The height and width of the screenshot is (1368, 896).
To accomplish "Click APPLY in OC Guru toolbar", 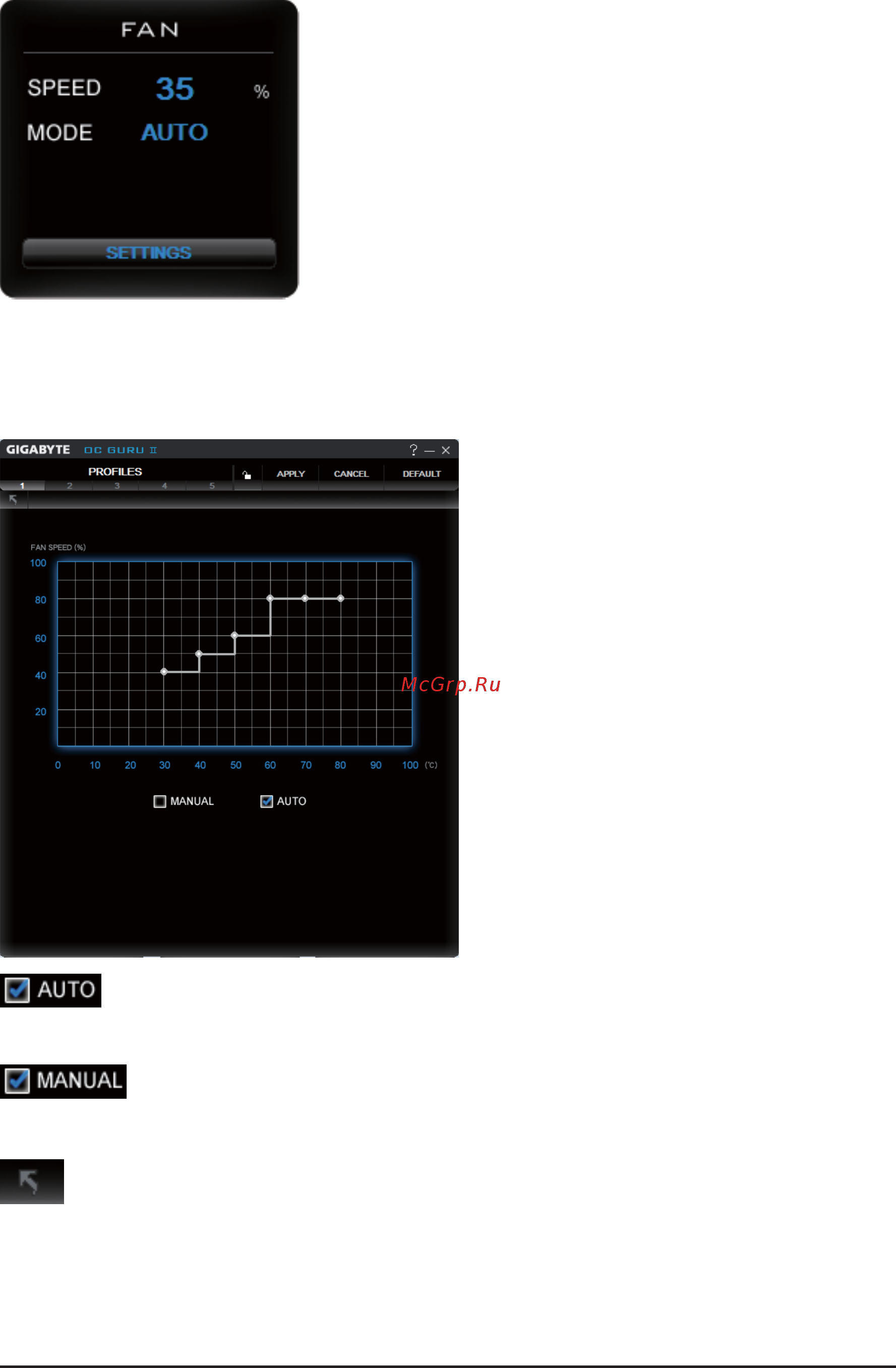I will pyautogui.click(x=291, y=473).
